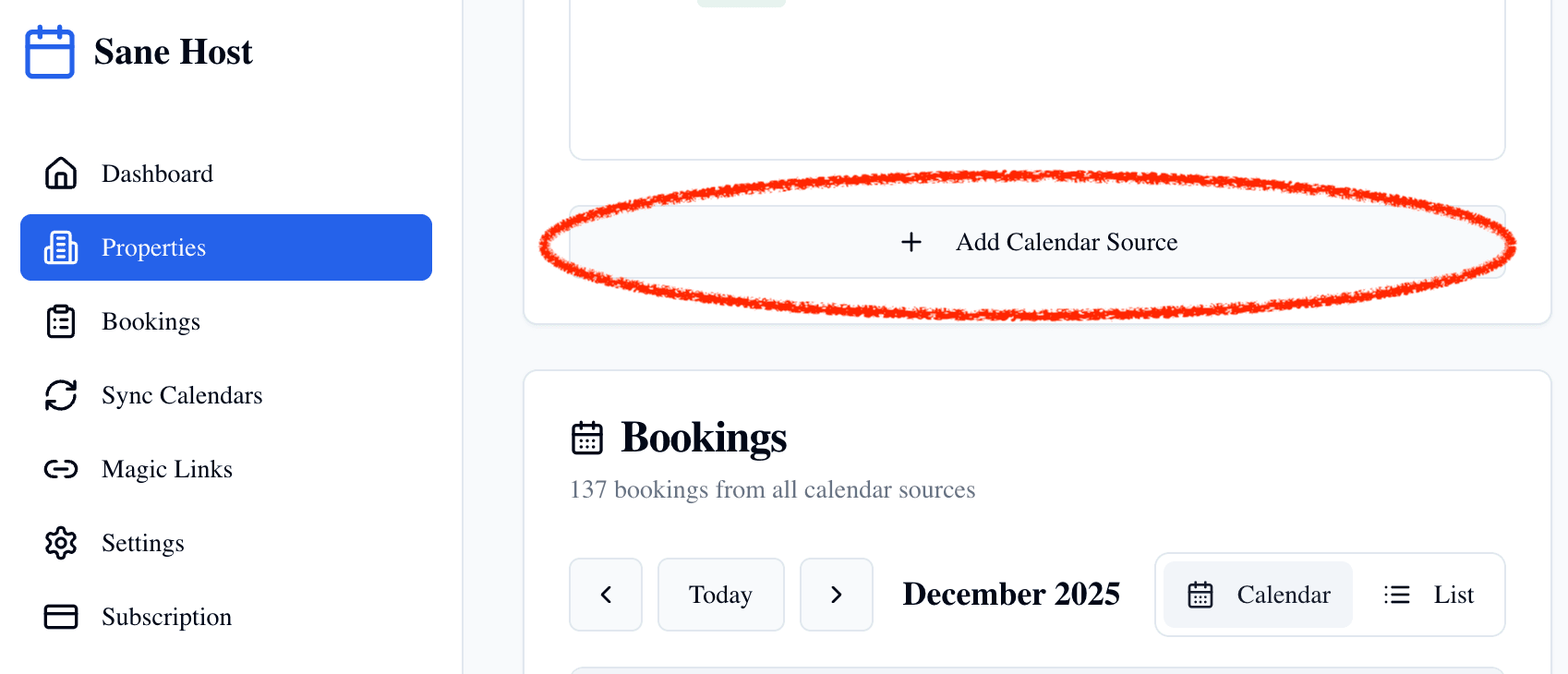Viewport: 1568px width, 674px height.
Task: Click the Sane Host calendar logo icon
Action: [49, 52]
